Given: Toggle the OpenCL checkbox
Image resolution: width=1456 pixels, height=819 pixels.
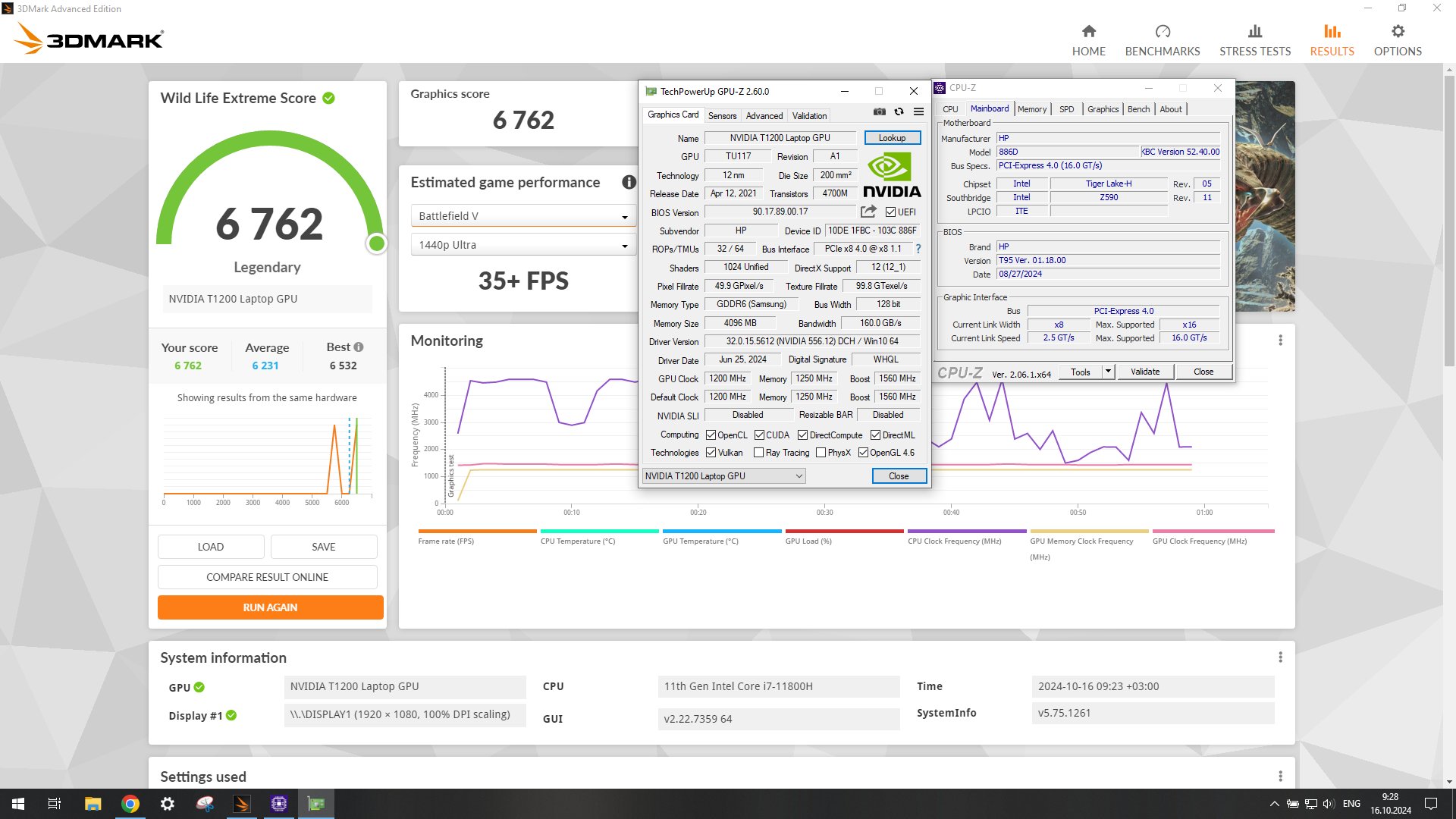Looking at the screenshot, I should coord(711,435).
